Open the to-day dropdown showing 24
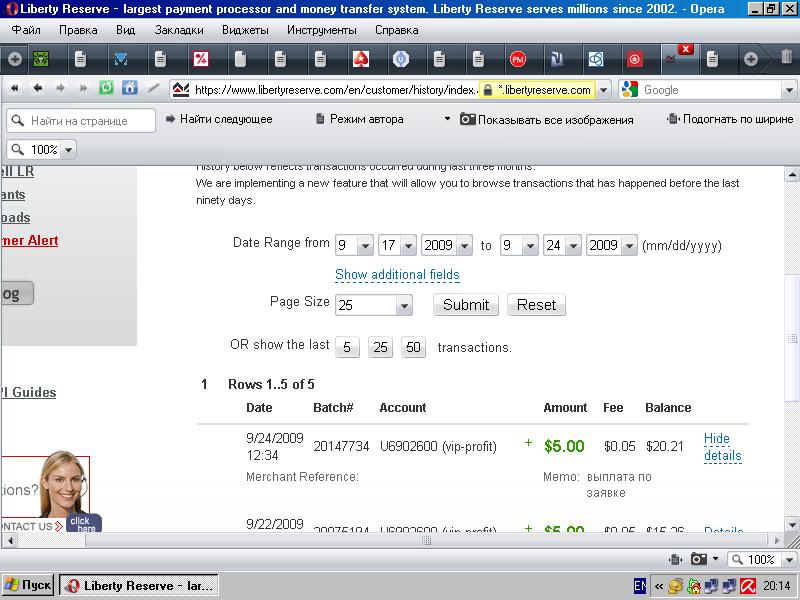 562,245
